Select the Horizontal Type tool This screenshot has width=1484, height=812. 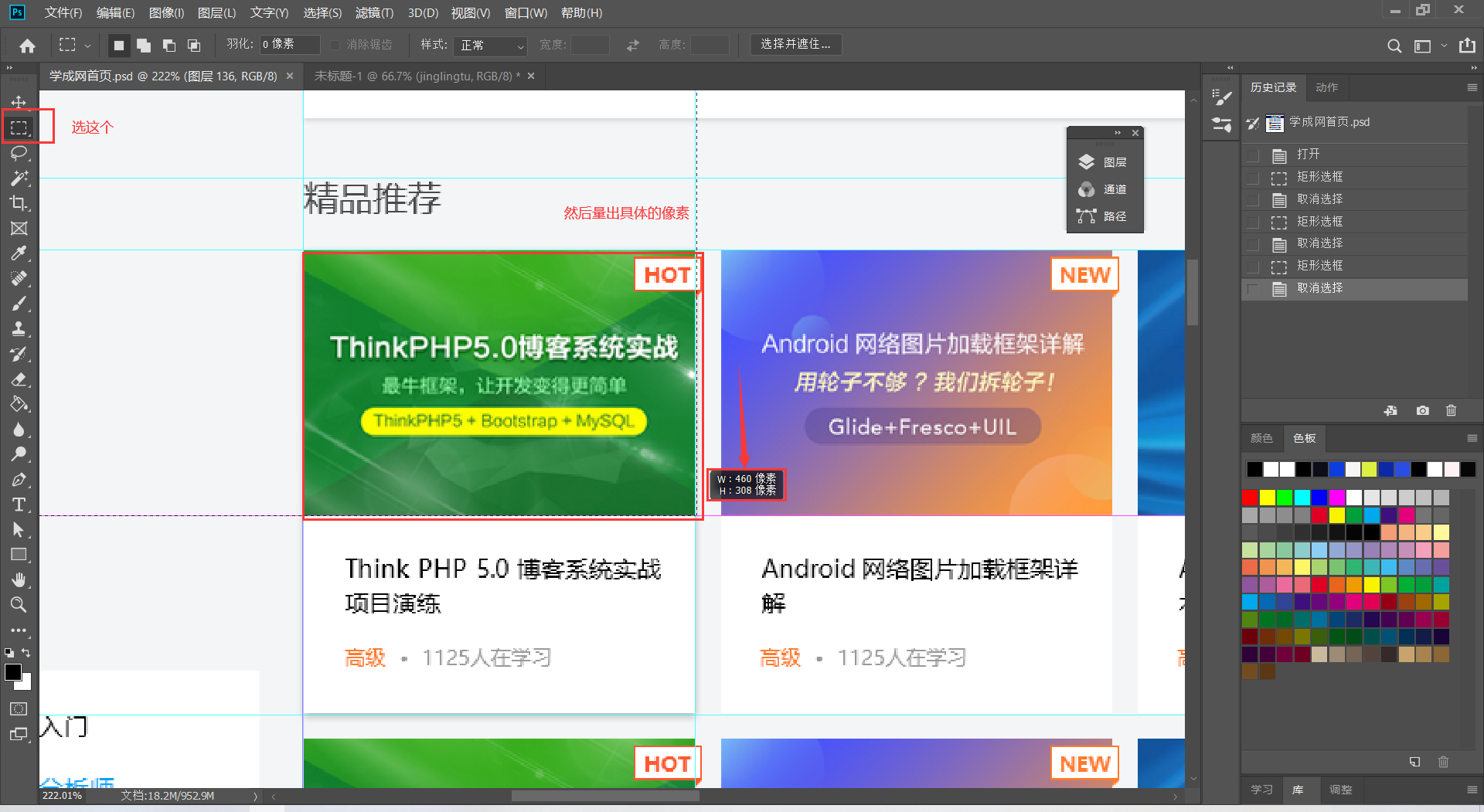19,505
